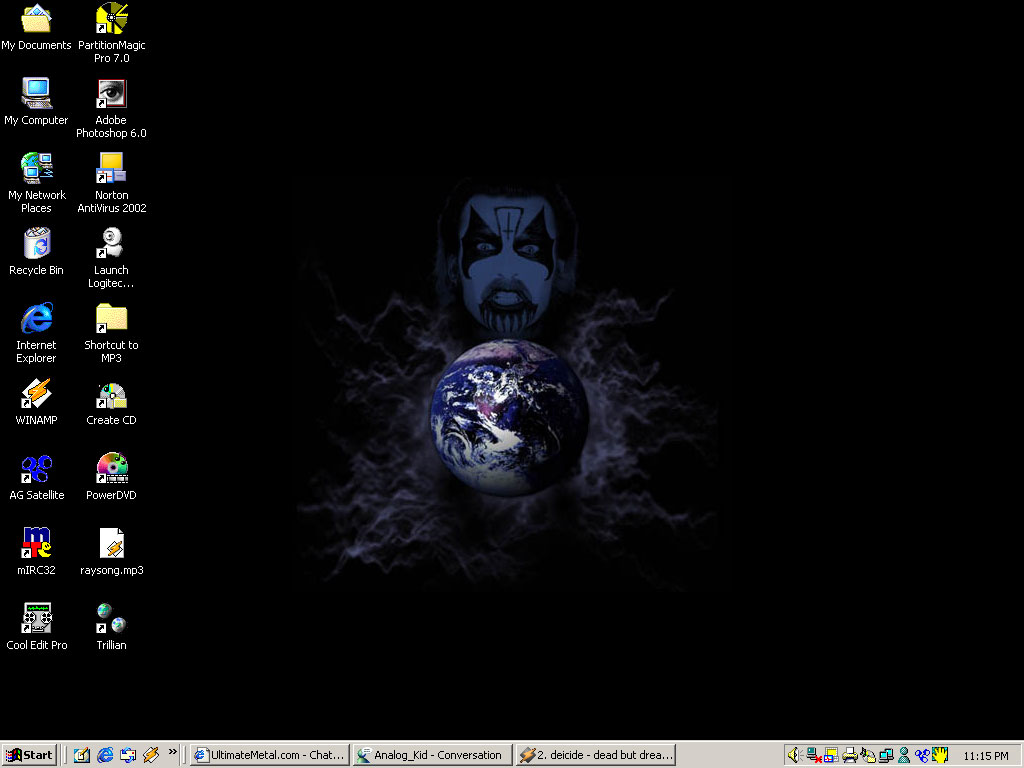Click the Create CD shortcut
This screenshot has width=1024, height=768.
point(112,402)
